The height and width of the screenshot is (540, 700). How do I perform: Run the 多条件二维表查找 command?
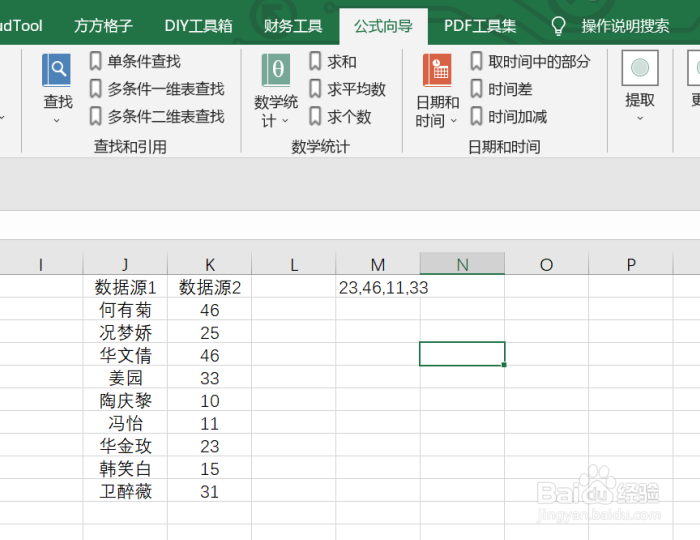point(166,116)
